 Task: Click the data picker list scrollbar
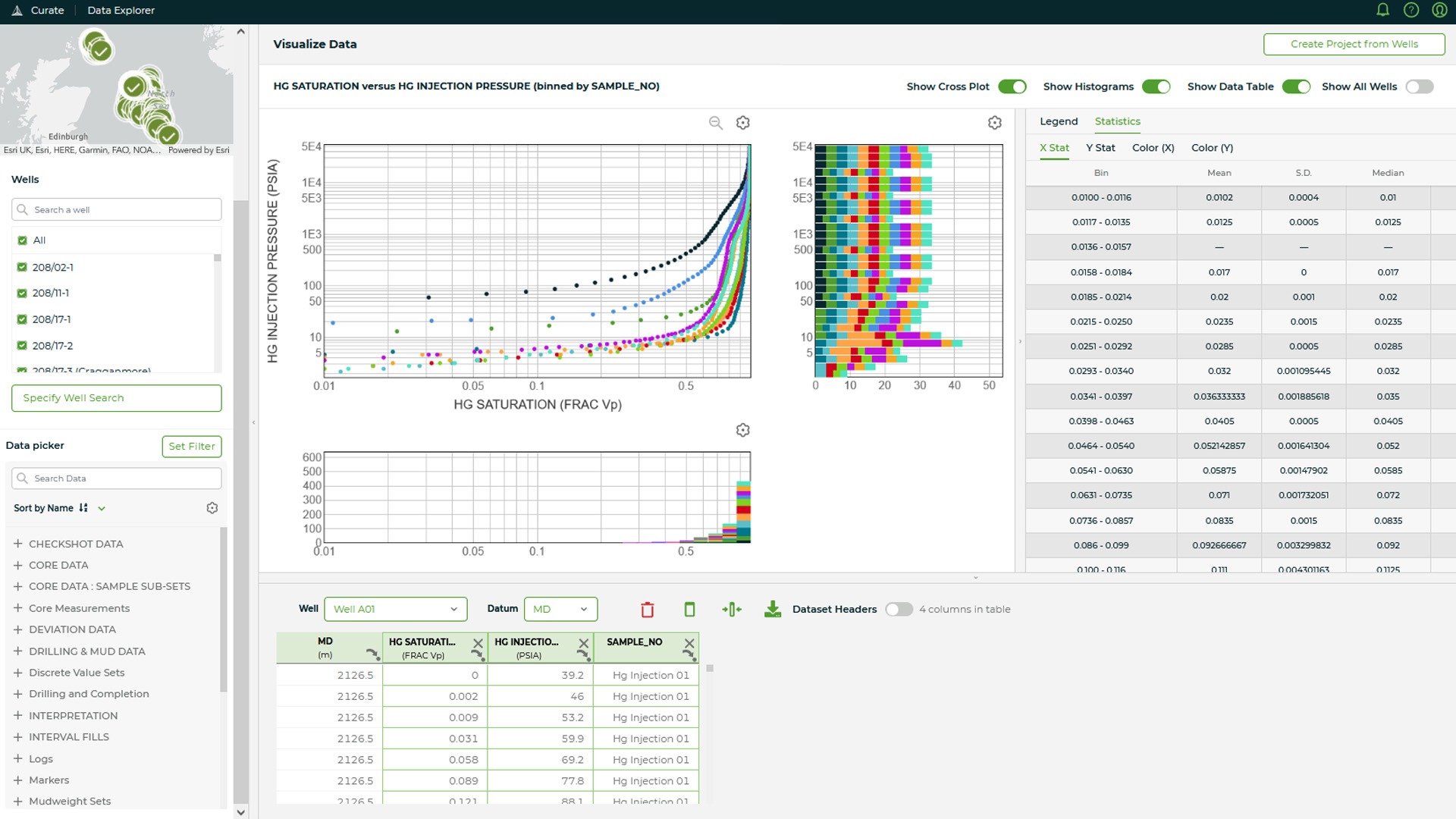click(x=223, y=610)
